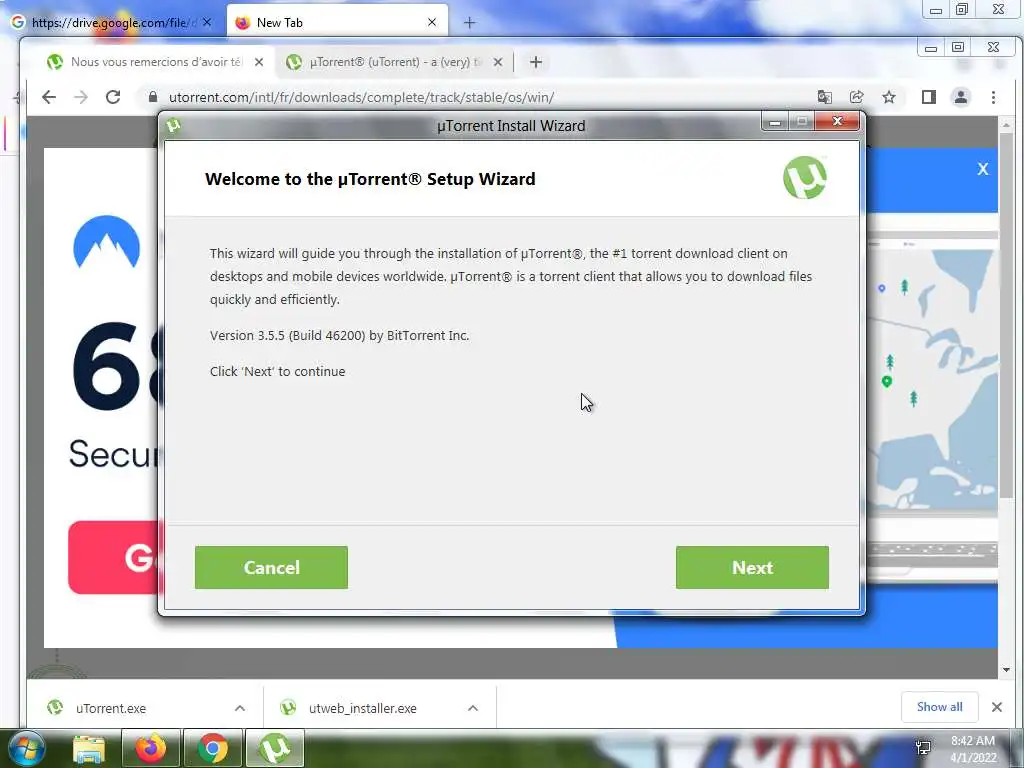The height and width of the screenshot is (768, 1024).
Task: Click 'Version 3.5.5 (Build 46200)' text
Action: (287, 336)
